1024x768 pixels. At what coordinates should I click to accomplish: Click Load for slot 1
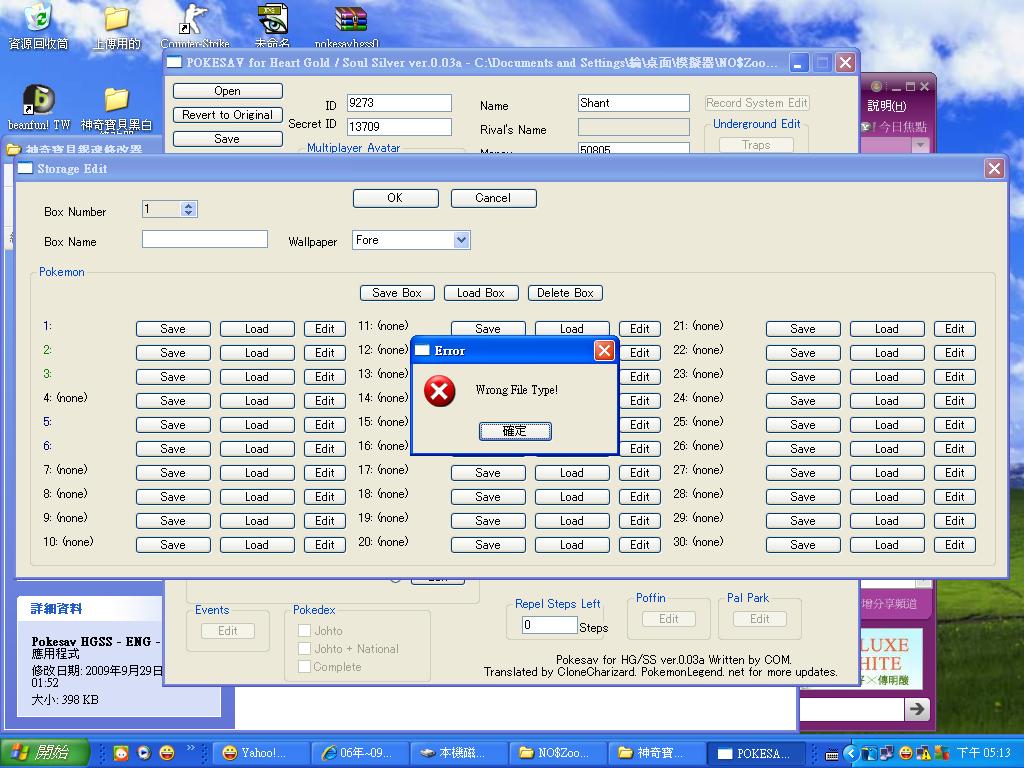(257, 329)
